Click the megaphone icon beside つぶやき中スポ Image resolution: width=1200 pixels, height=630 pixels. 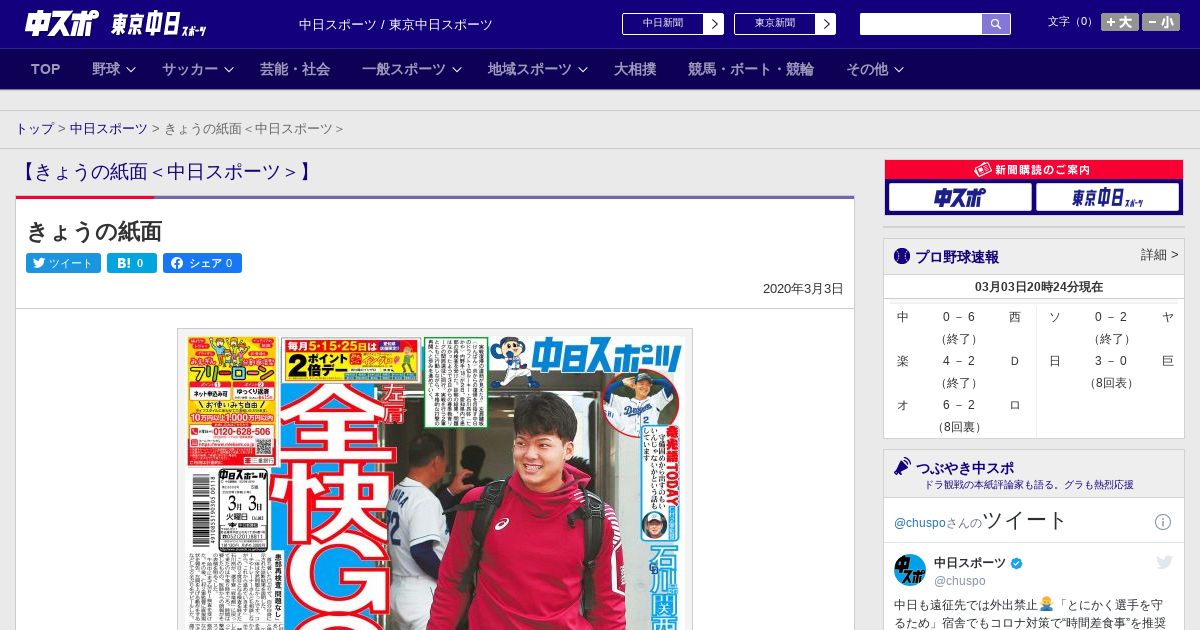[902, 467]
